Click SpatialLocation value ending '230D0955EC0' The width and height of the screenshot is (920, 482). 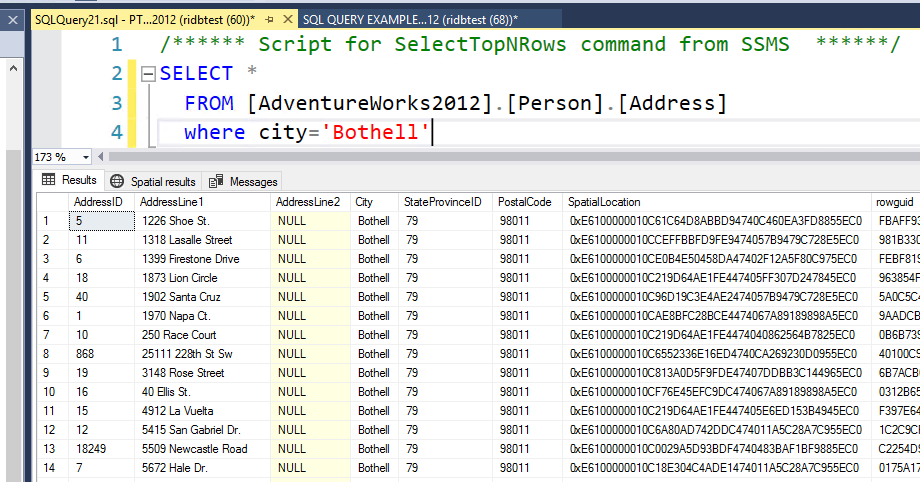tap(717, 354)
